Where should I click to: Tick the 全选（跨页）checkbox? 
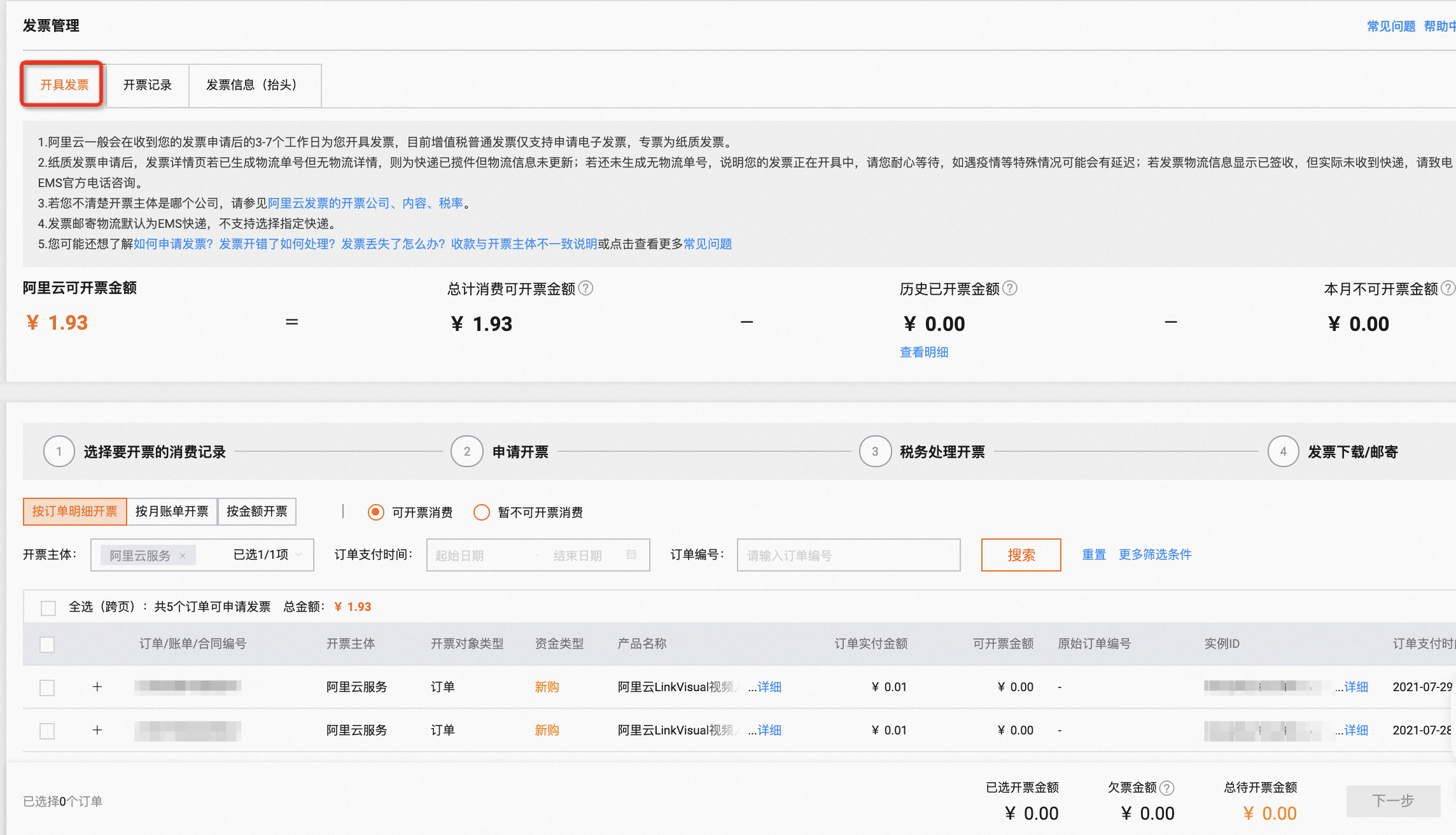pos(48,608)
